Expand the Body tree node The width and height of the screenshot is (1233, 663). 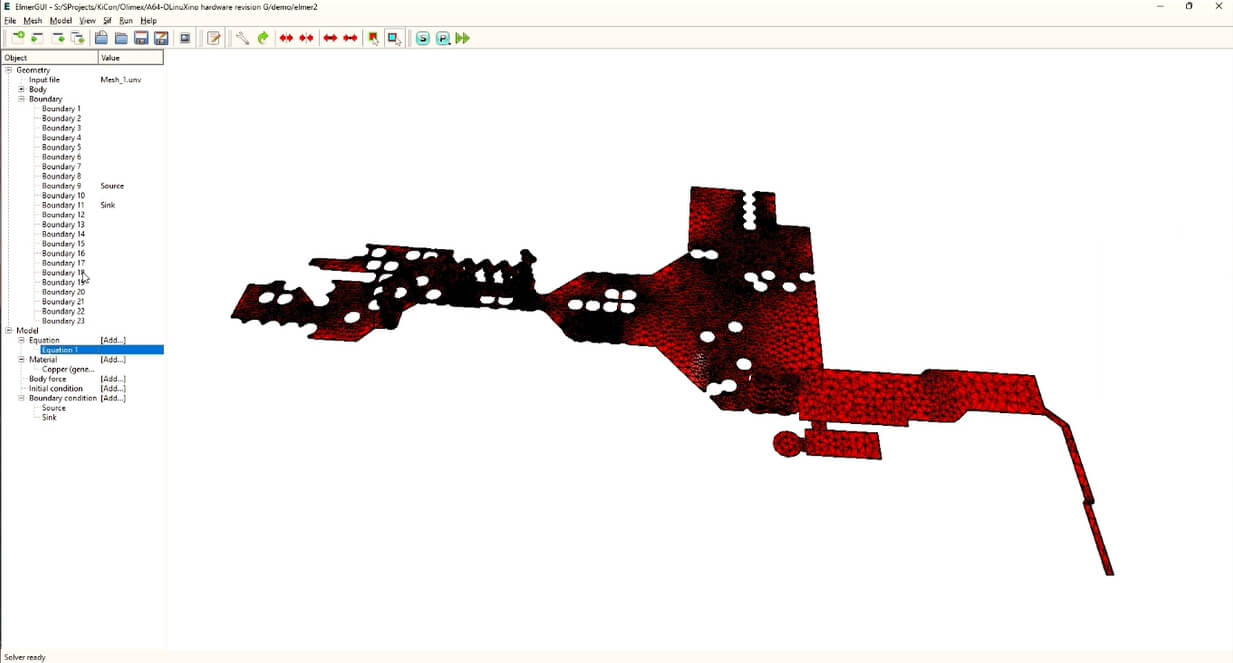tap(21, 90)
